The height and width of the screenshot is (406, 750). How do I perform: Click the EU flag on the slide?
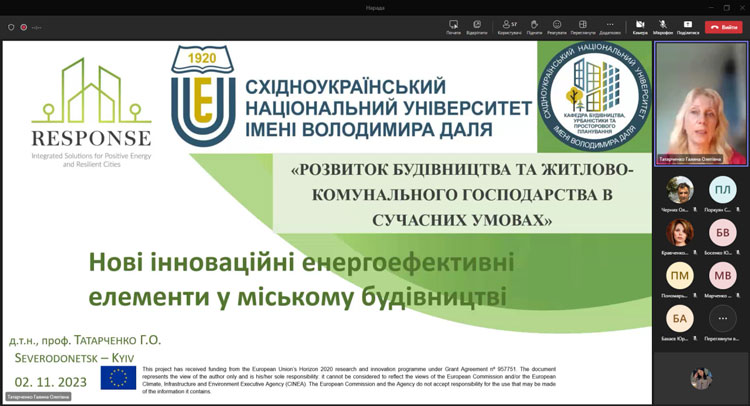(x=118, y=378)
